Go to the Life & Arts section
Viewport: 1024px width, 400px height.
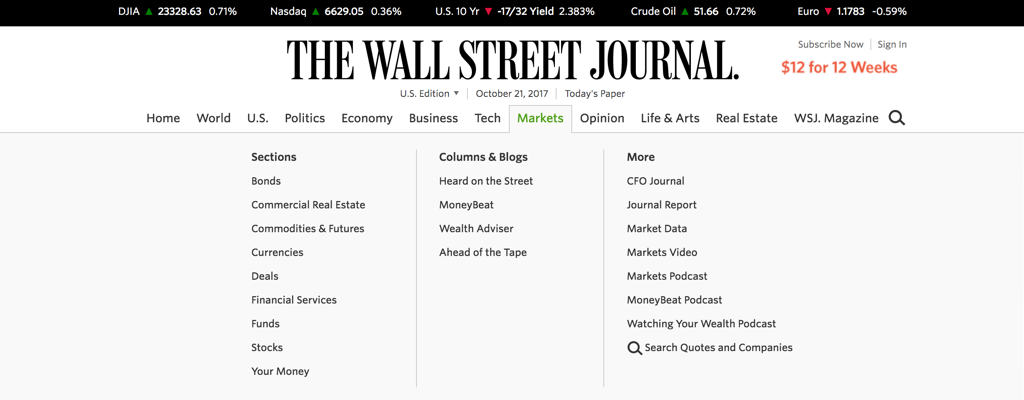670,118
